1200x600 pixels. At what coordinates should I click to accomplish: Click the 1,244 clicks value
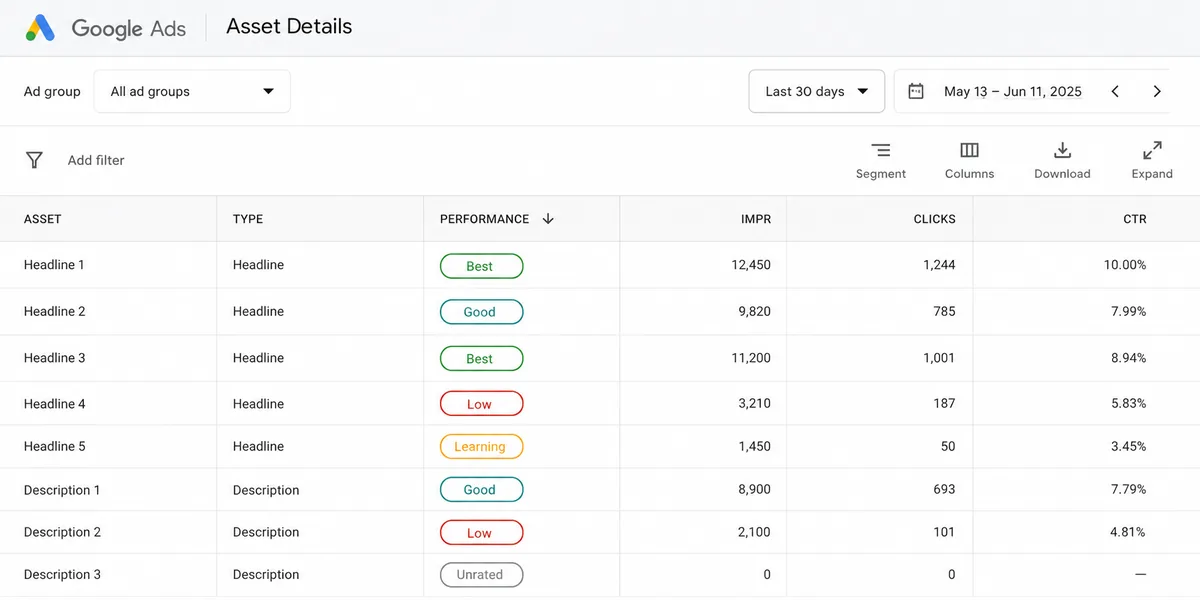pos(939,265)
